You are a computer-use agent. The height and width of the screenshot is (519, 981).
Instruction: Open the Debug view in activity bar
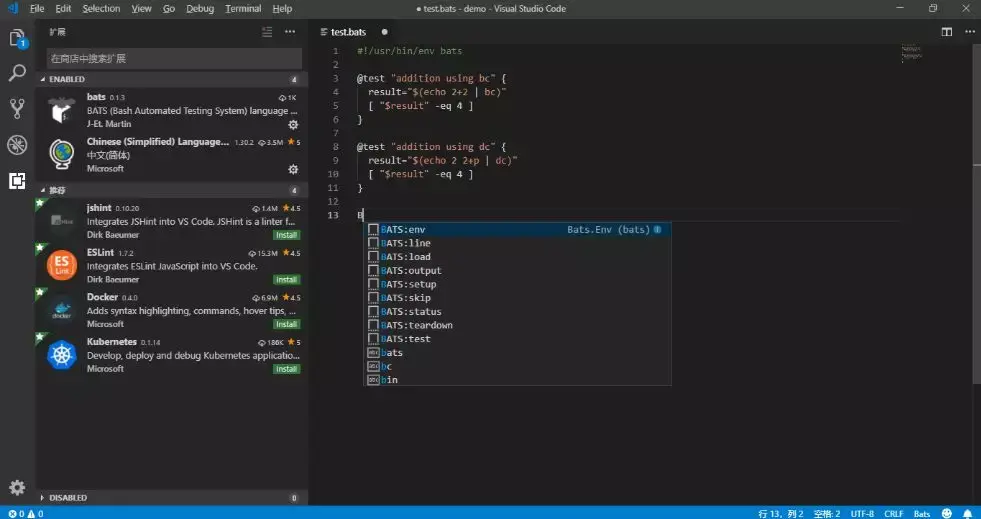click(18, 145)
